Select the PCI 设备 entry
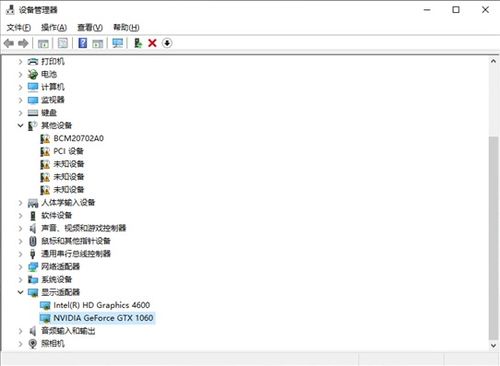Viewport: 500px width, 366px height. [x=68, y=151]
